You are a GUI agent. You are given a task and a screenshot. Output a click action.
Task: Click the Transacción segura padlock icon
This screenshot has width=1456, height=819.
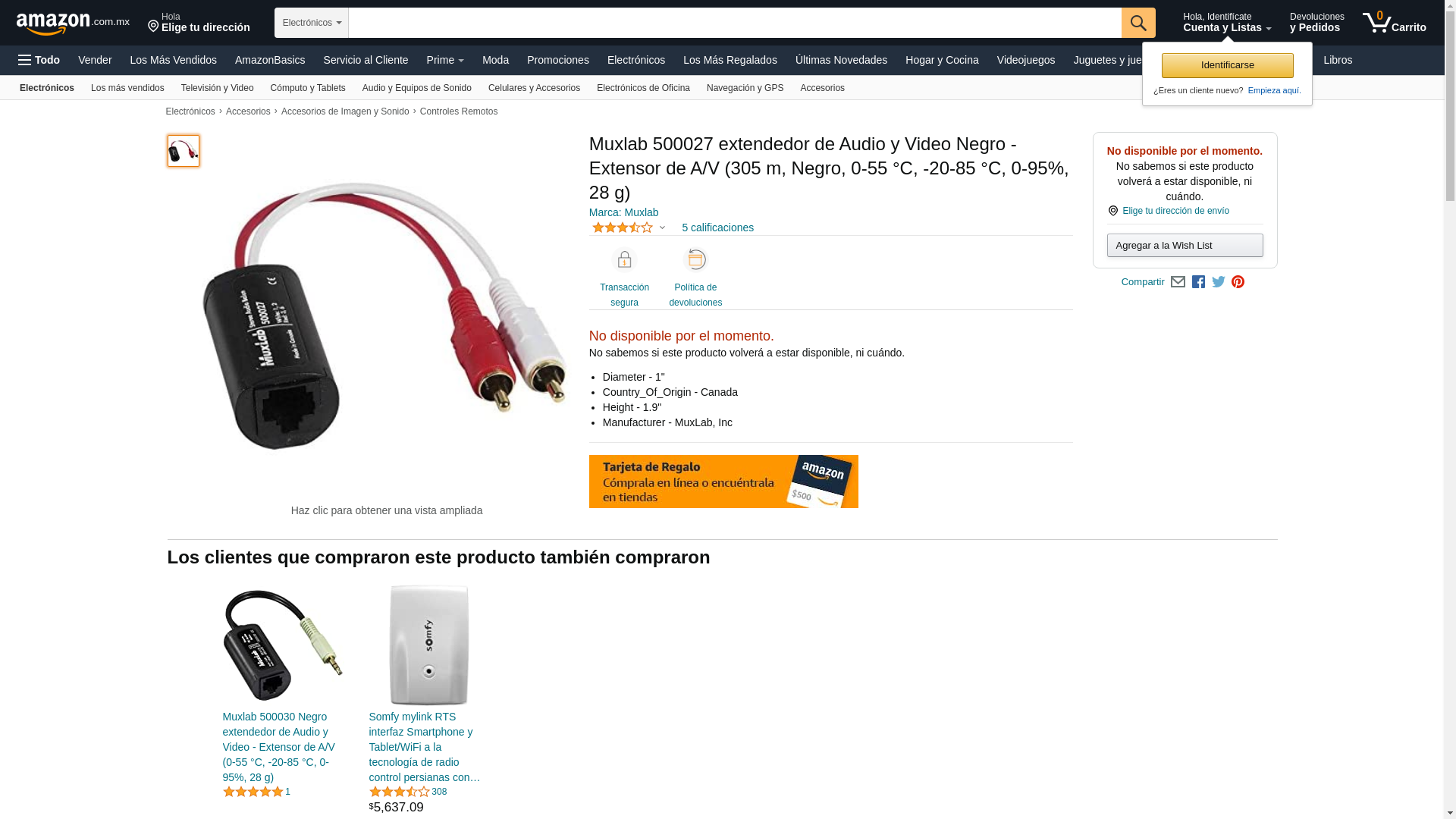point(624,260)
